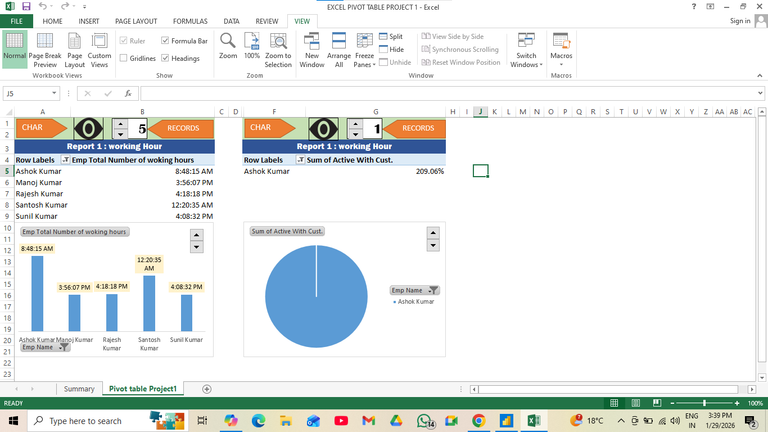Viewport: 768px width, 432px height.
Task: Open the Zoom dialog
Action: pyautogui.click(x=228, y=47)
